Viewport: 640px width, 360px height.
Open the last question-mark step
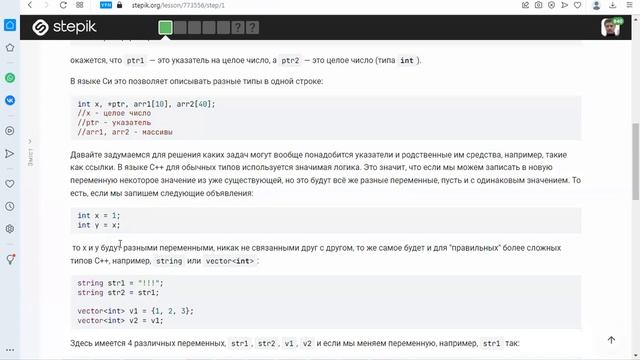point(252,28)
